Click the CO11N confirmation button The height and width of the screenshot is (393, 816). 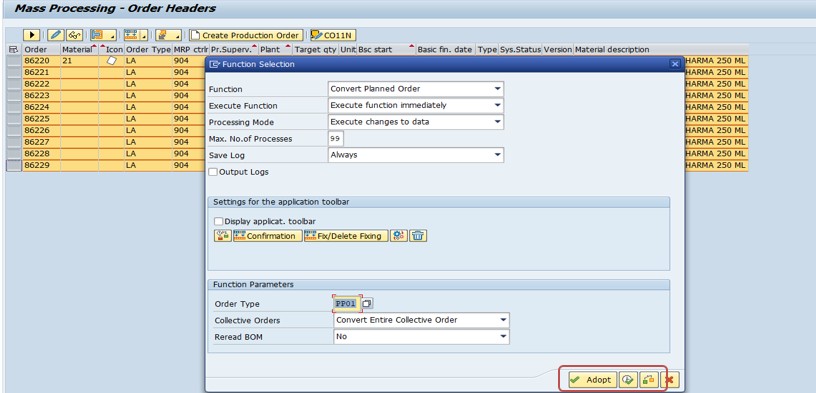tap(333, 35)
